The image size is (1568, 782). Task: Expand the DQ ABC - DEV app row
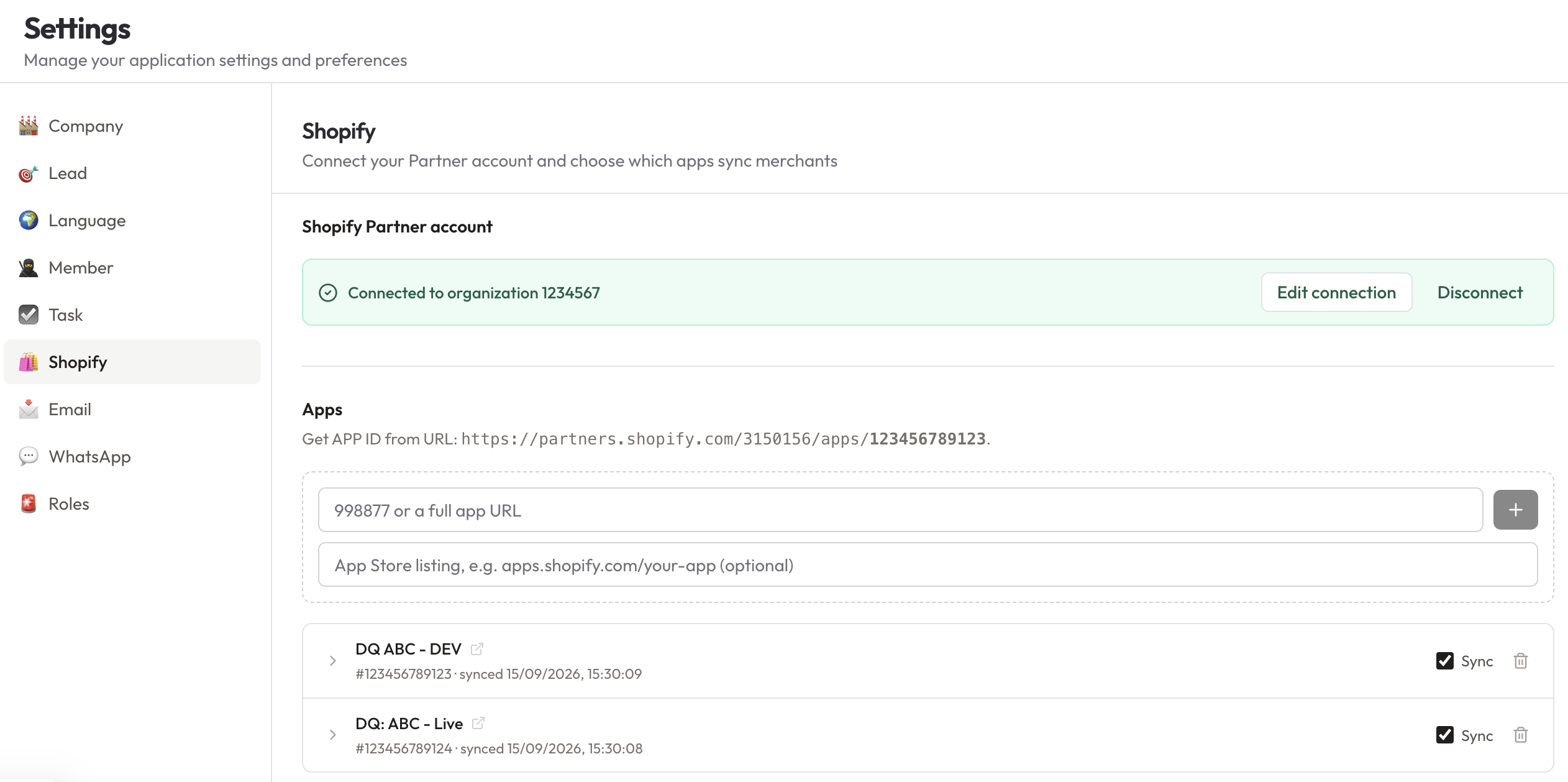333,661
